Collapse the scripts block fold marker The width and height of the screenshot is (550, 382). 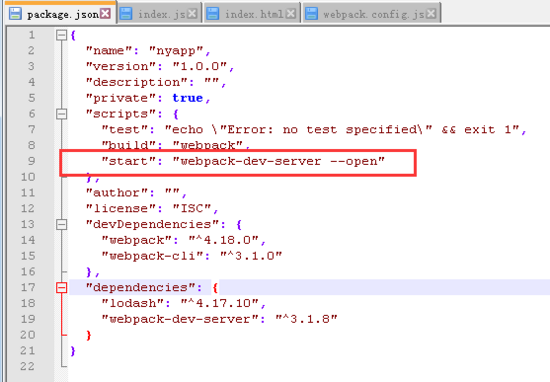(x=61, y=114)
